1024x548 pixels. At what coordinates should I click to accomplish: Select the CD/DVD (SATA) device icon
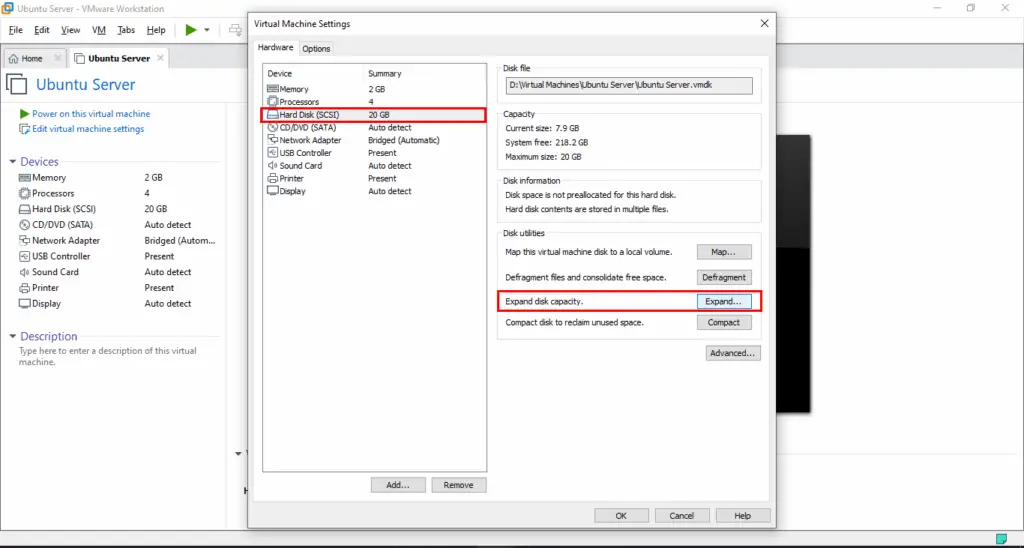[273, 127]
